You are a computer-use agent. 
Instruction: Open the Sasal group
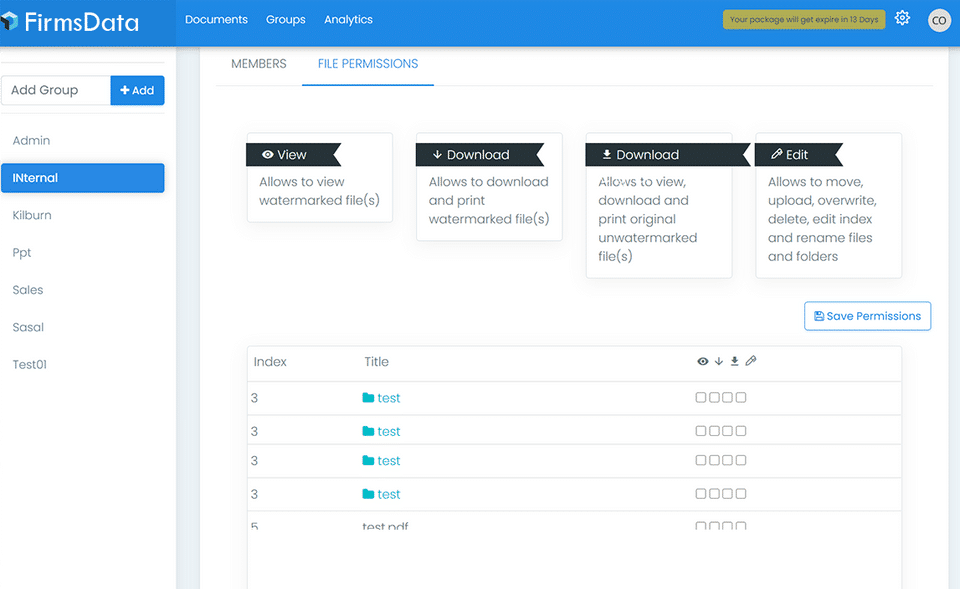83,327
